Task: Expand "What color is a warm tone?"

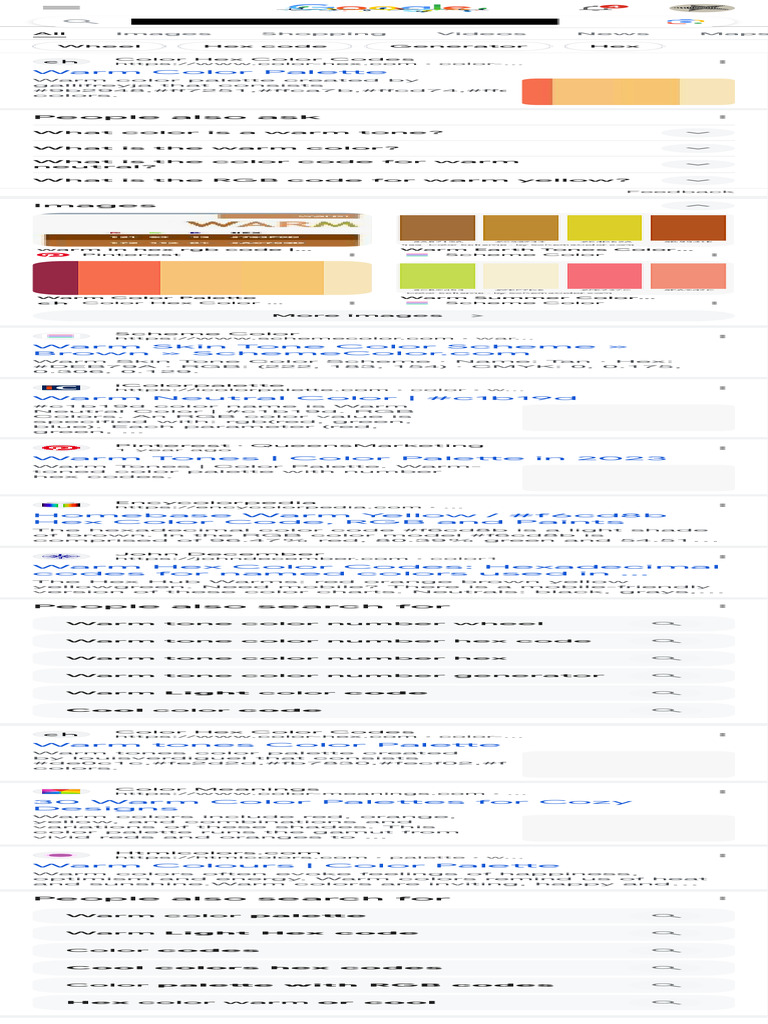Action: 697,133
